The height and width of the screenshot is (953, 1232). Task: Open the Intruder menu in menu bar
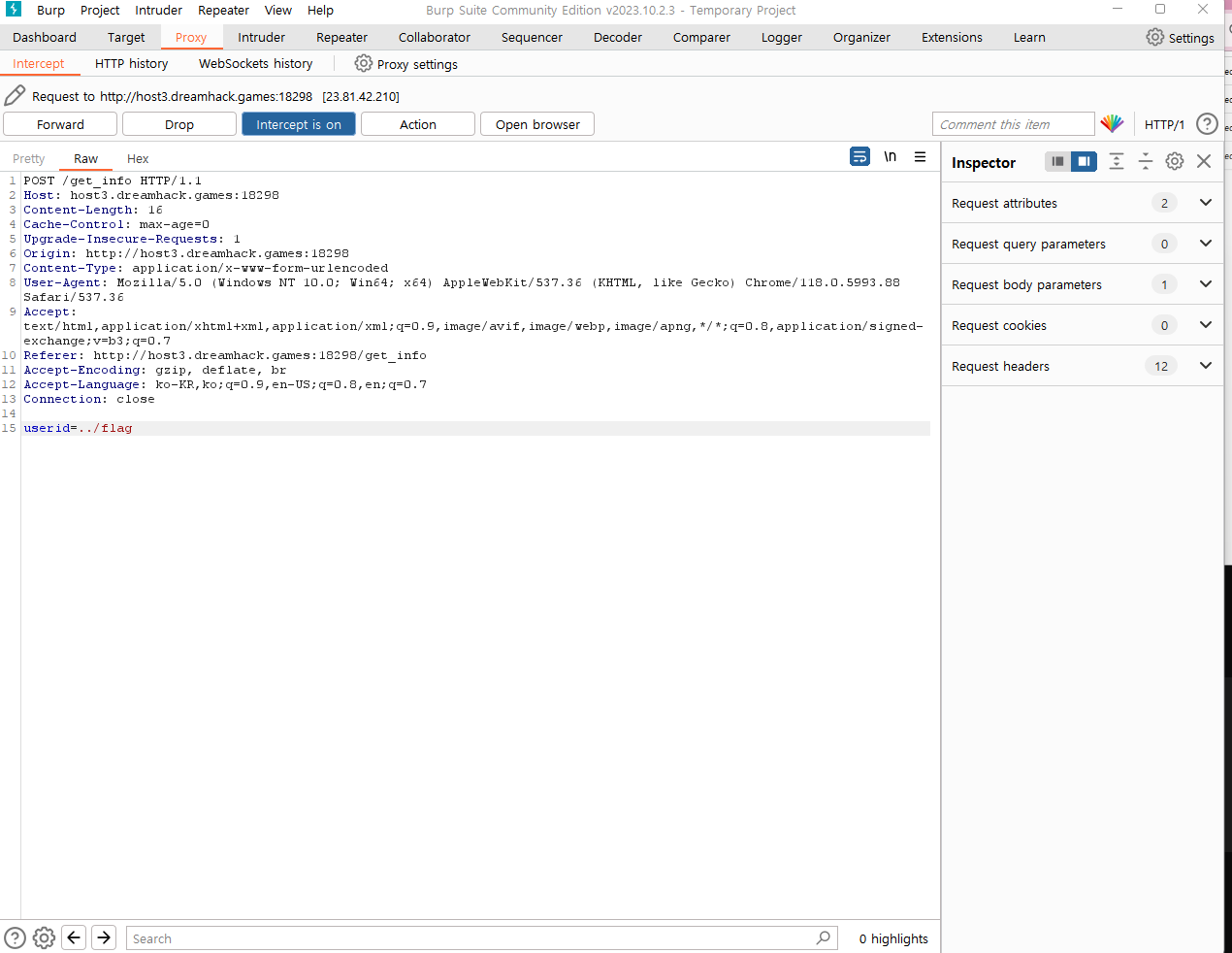click(158, 10)
